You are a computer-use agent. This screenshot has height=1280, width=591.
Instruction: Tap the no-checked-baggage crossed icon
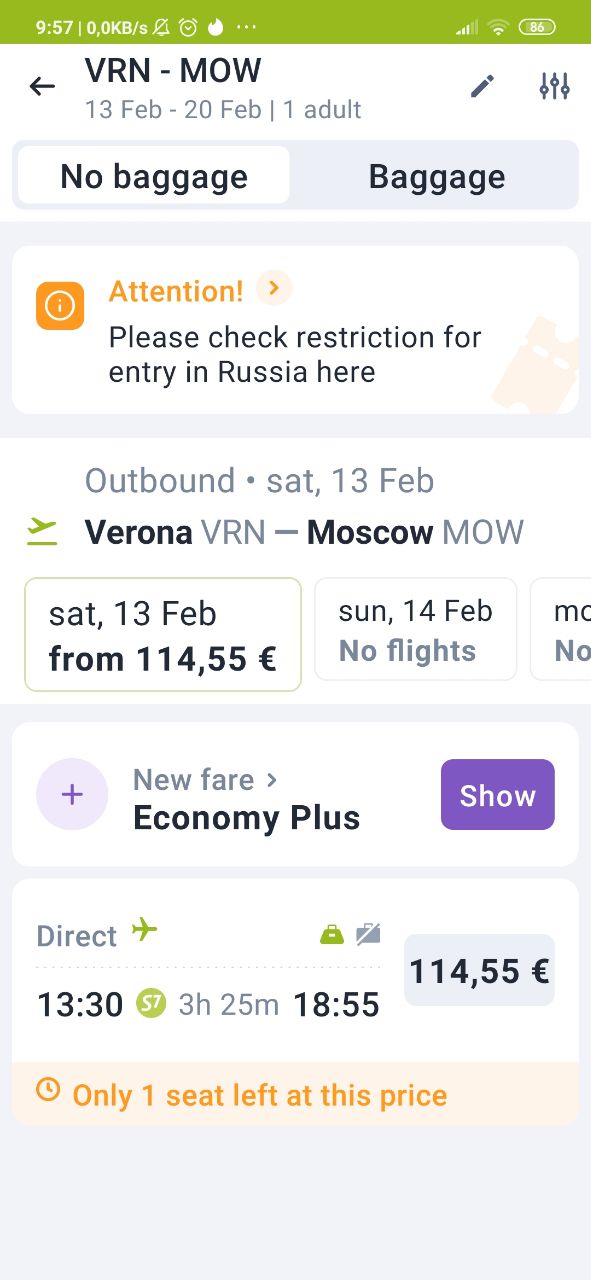coord(368,935)
